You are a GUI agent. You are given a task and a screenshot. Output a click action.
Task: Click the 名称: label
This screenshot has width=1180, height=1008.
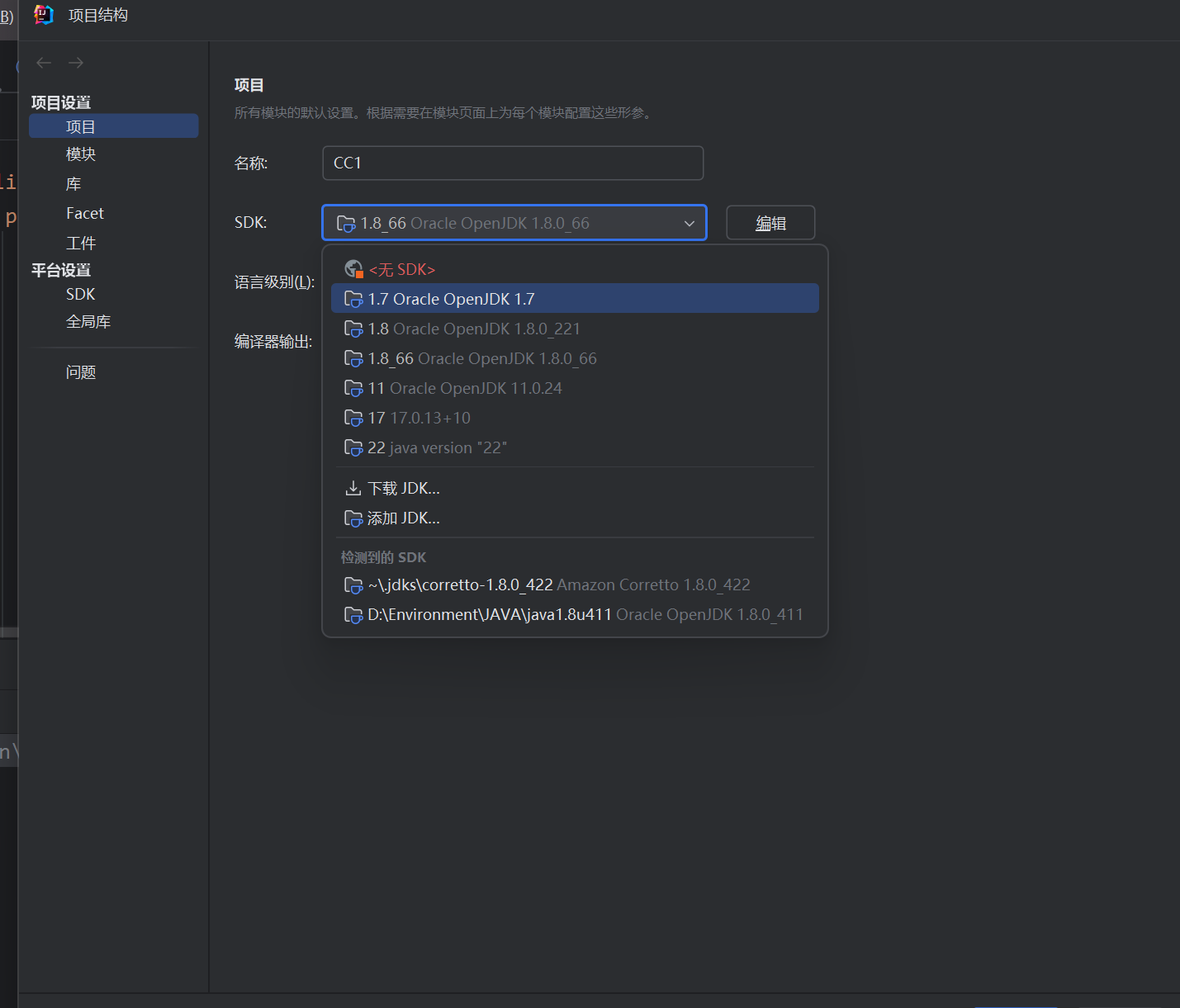(251, 163)
